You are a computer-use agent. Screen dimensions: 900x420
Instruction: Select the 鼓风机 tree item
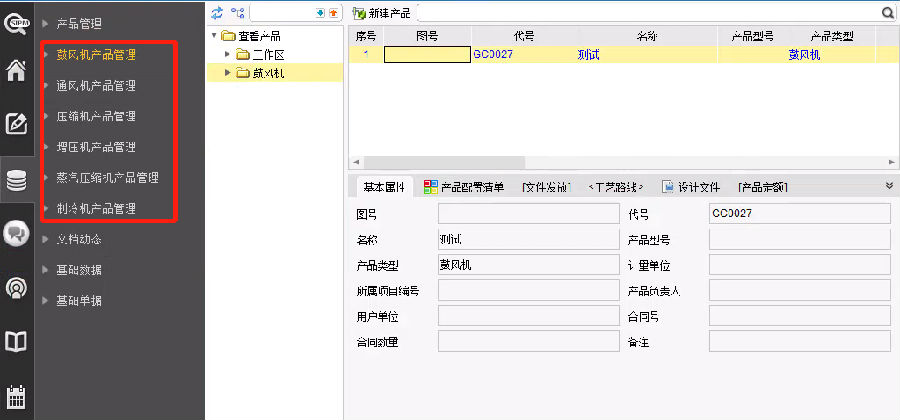(269, 73)
